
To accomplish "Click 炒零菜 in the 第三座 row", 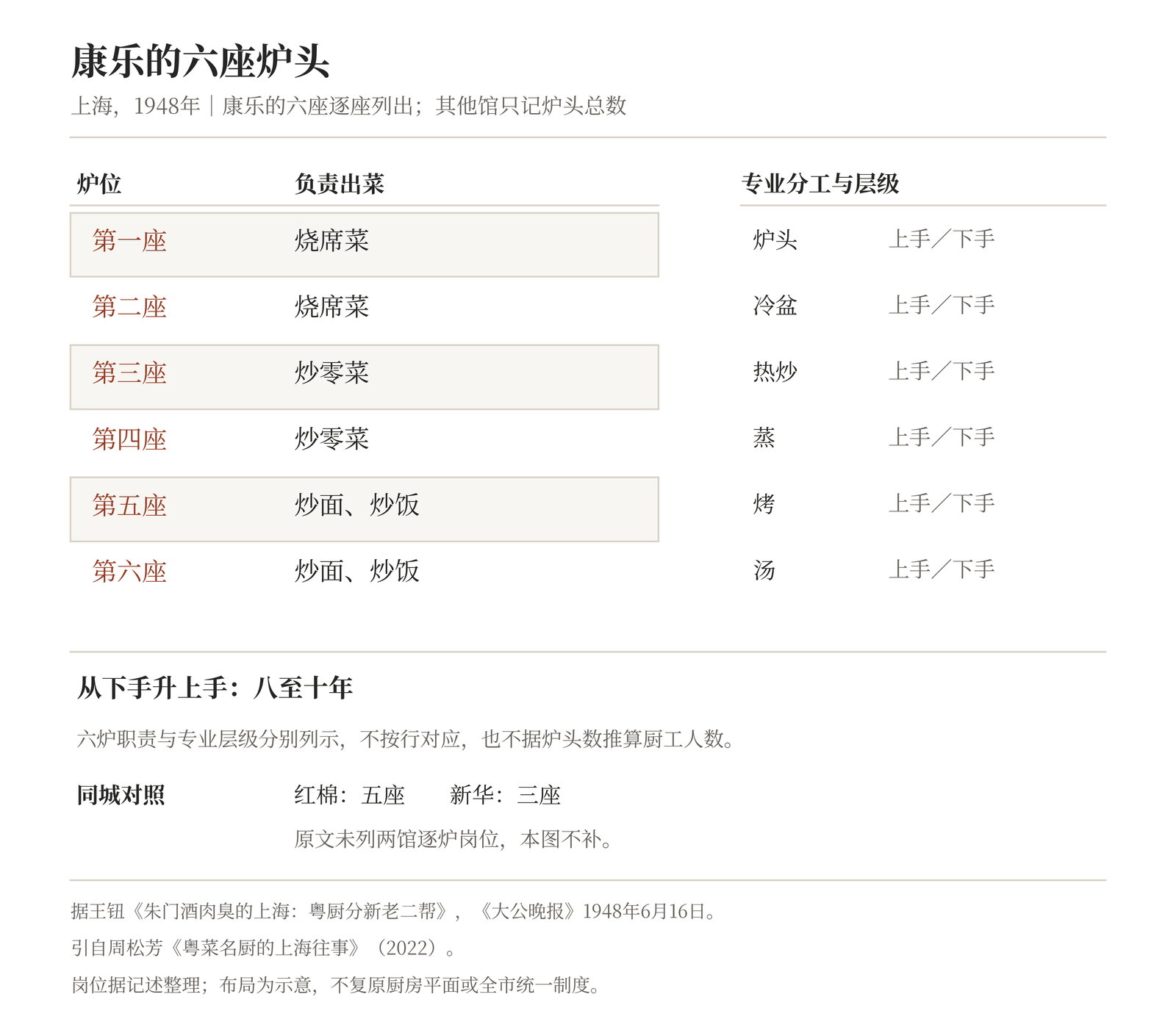I will pos(331,373).
